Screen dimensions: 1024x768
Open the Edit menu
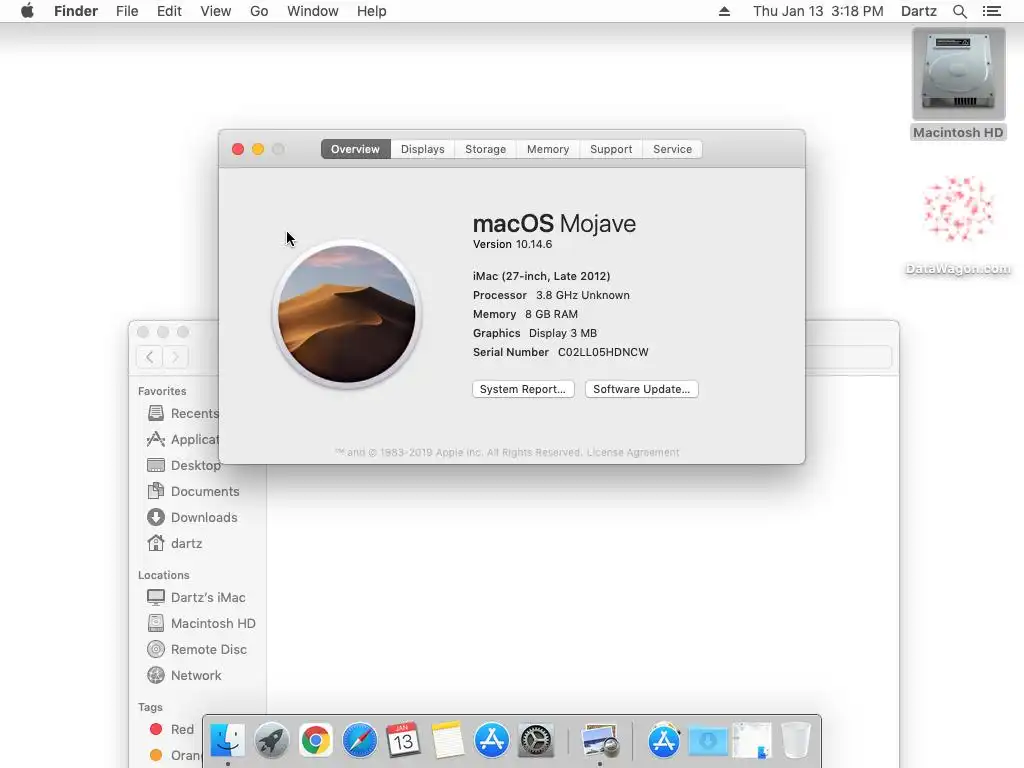pos(169,11)
